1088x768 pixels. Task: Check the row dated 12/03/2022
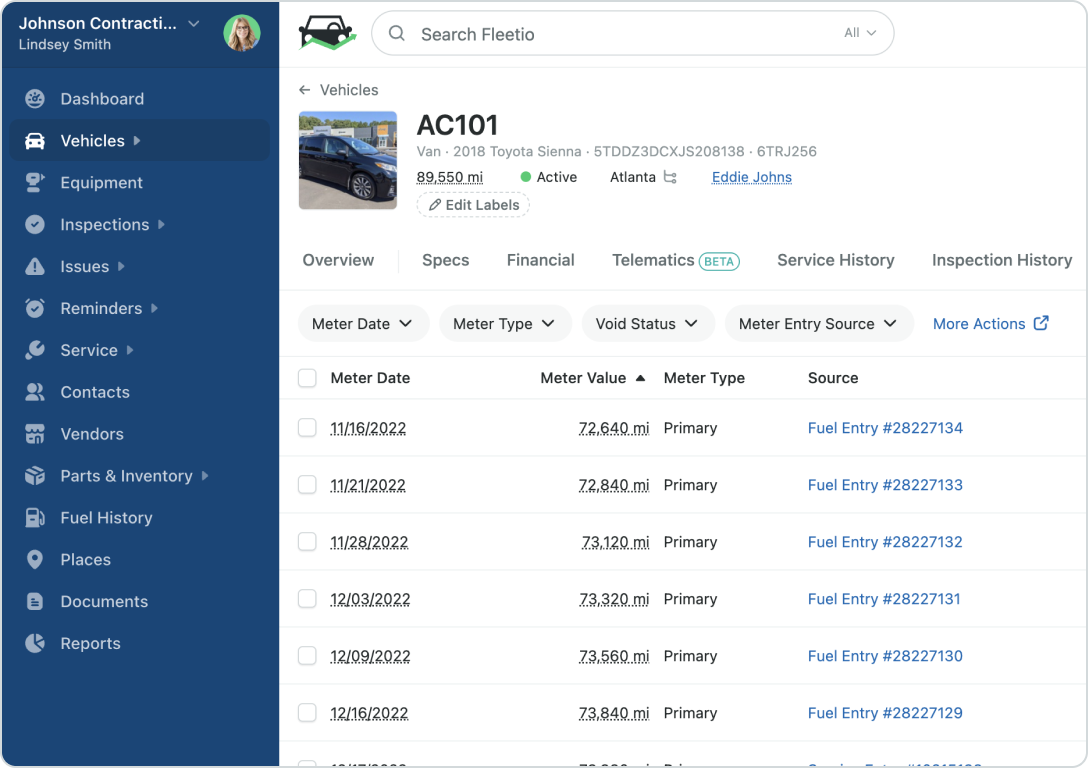[x=307, y=599]
